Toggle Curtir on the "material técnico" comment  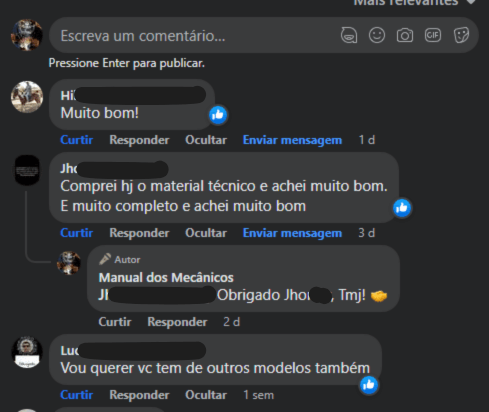point(76,233)
